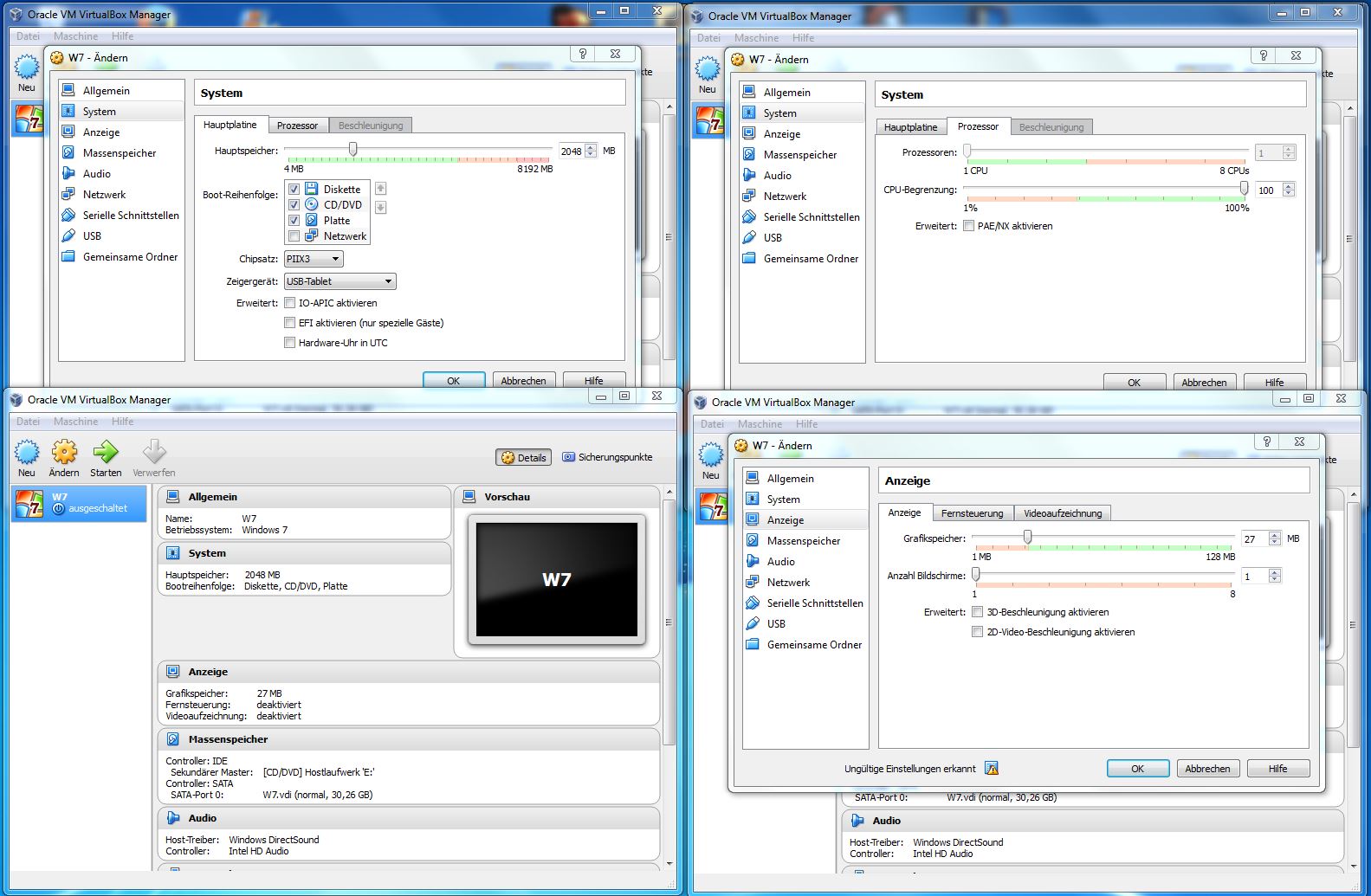Click OK in the bottom-right Anzeige dialog
This screenshot has height=896, width=1371.
(1138, 769)
